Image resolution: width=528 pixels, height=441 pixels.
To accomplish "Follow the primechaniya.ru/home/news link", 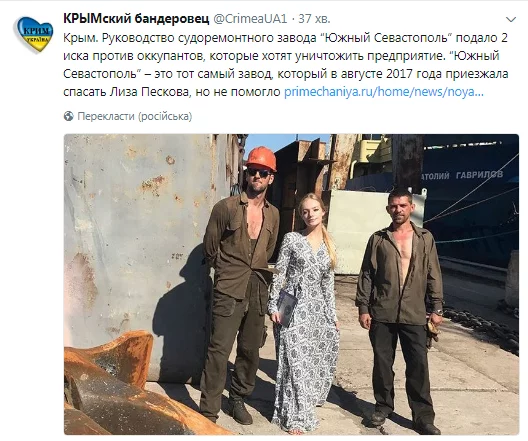I will click(384, 92).
